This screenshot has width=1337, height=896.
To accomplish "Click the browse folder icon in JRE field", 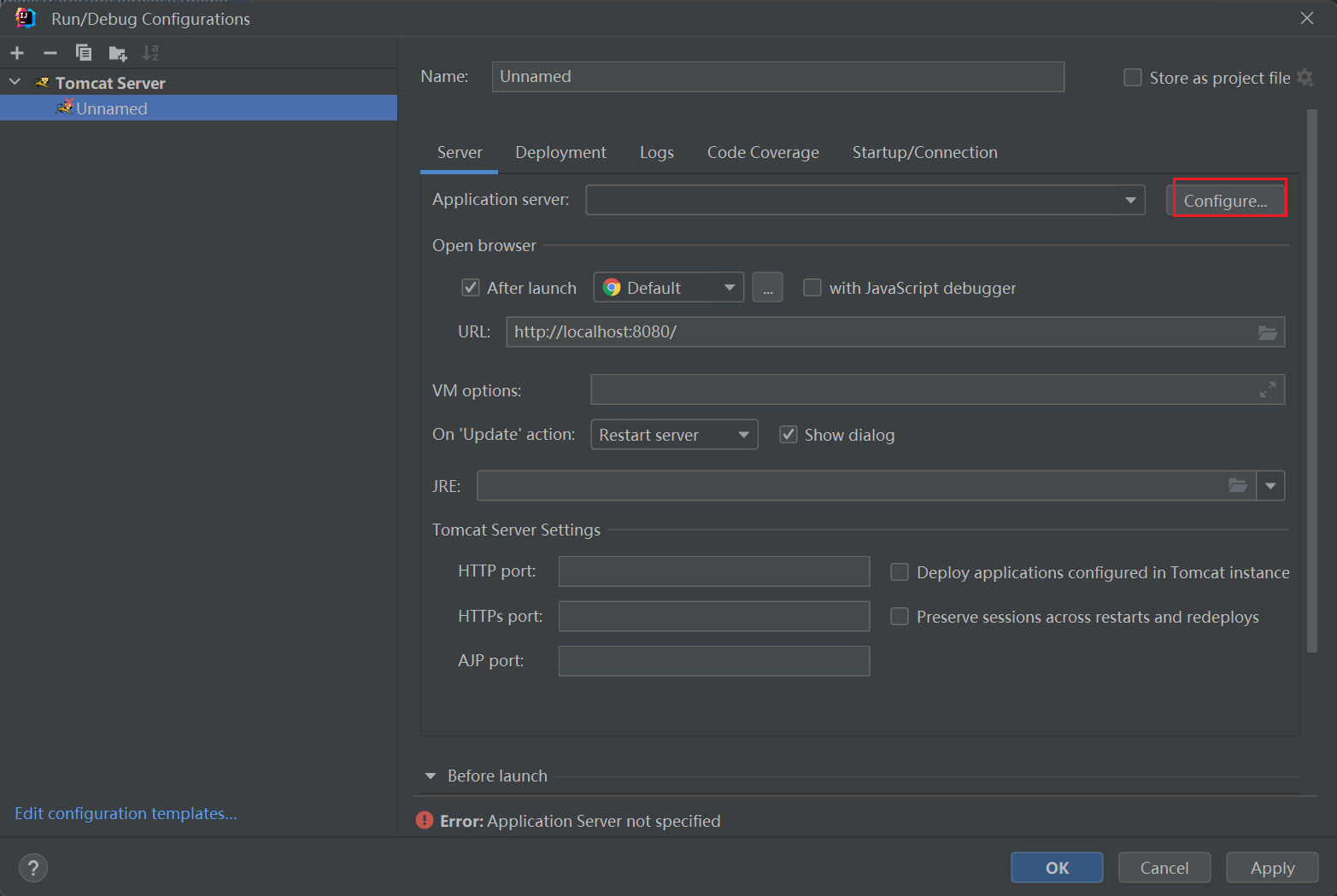I will pyautogui.click(x=1238, y=486).
